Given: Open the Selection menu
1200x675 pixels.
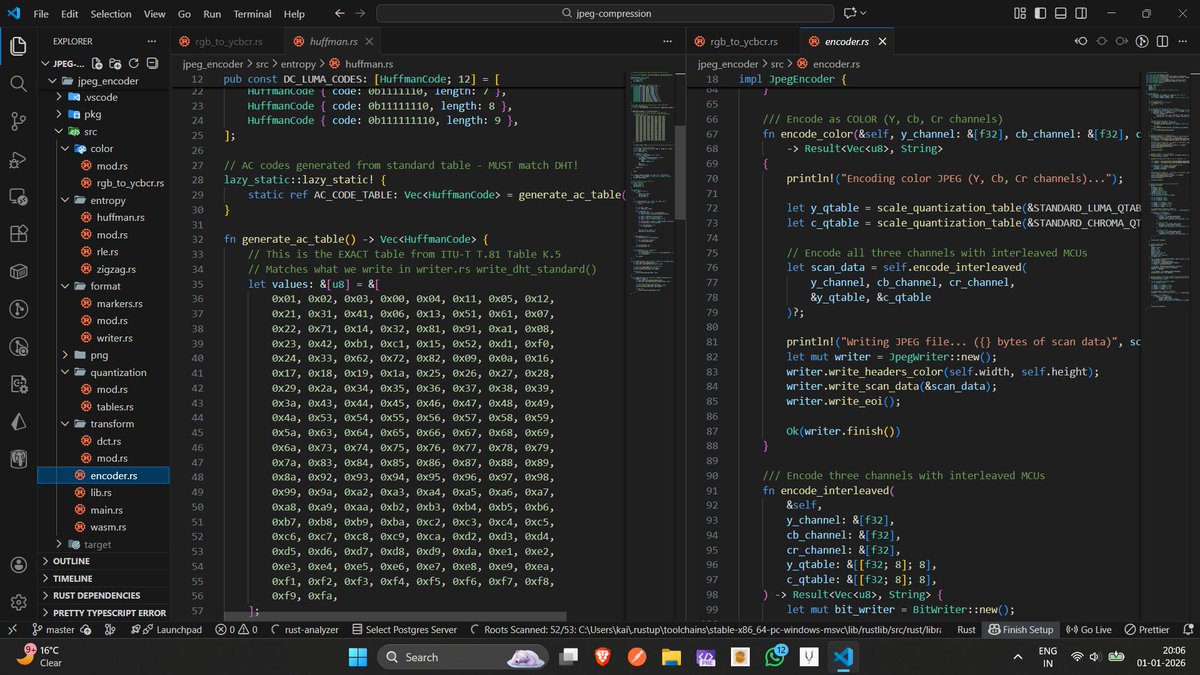Looking at the screenshot, I should [x=111, y=14].
